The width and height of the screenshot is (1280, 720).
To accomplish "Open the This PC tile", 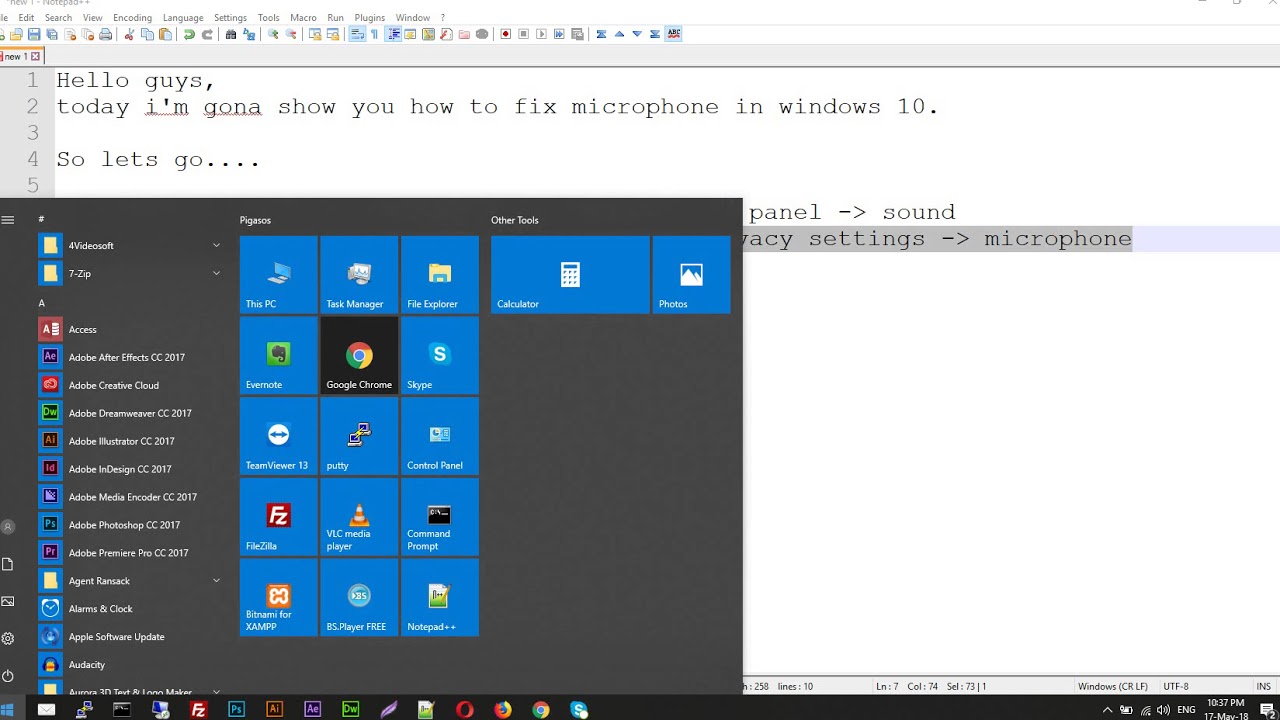I will 278,274.
